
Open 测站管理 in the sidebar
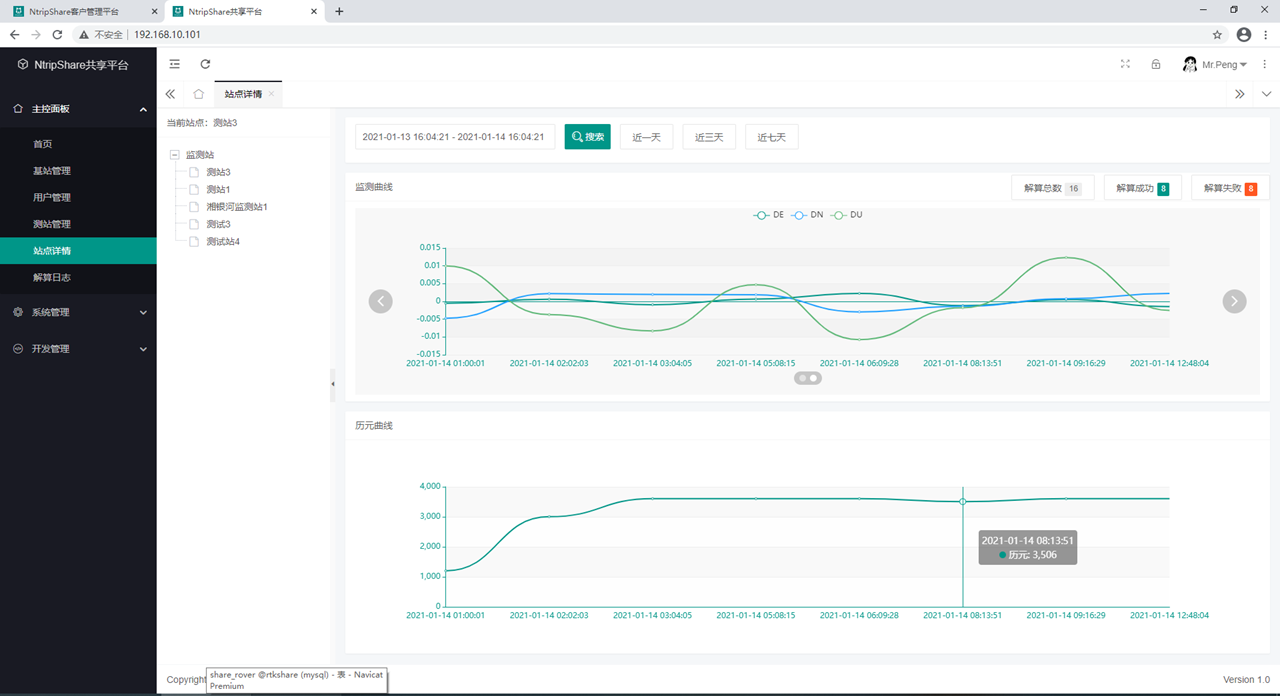(78, 224)
